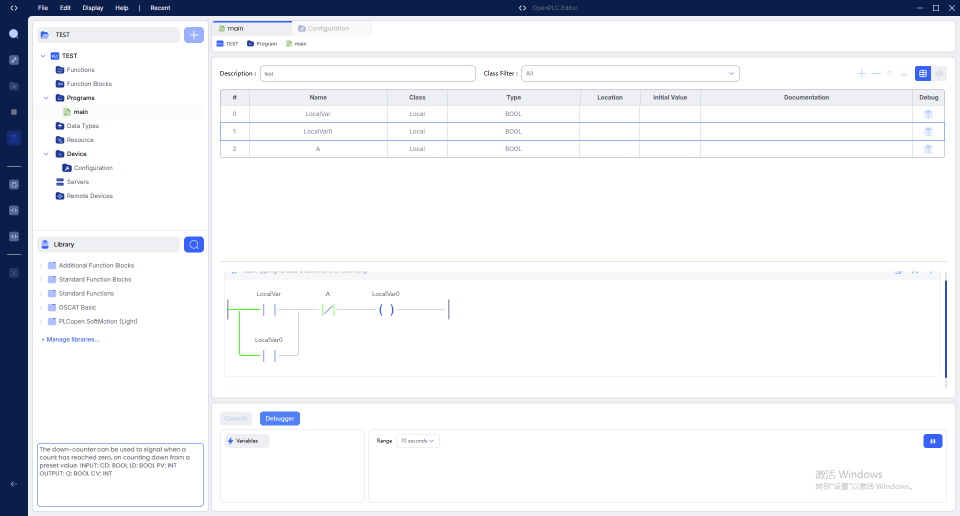Click the disabled X sidebar icon
The width and height of the screenshot is (960, 516).
pos(13,273)
